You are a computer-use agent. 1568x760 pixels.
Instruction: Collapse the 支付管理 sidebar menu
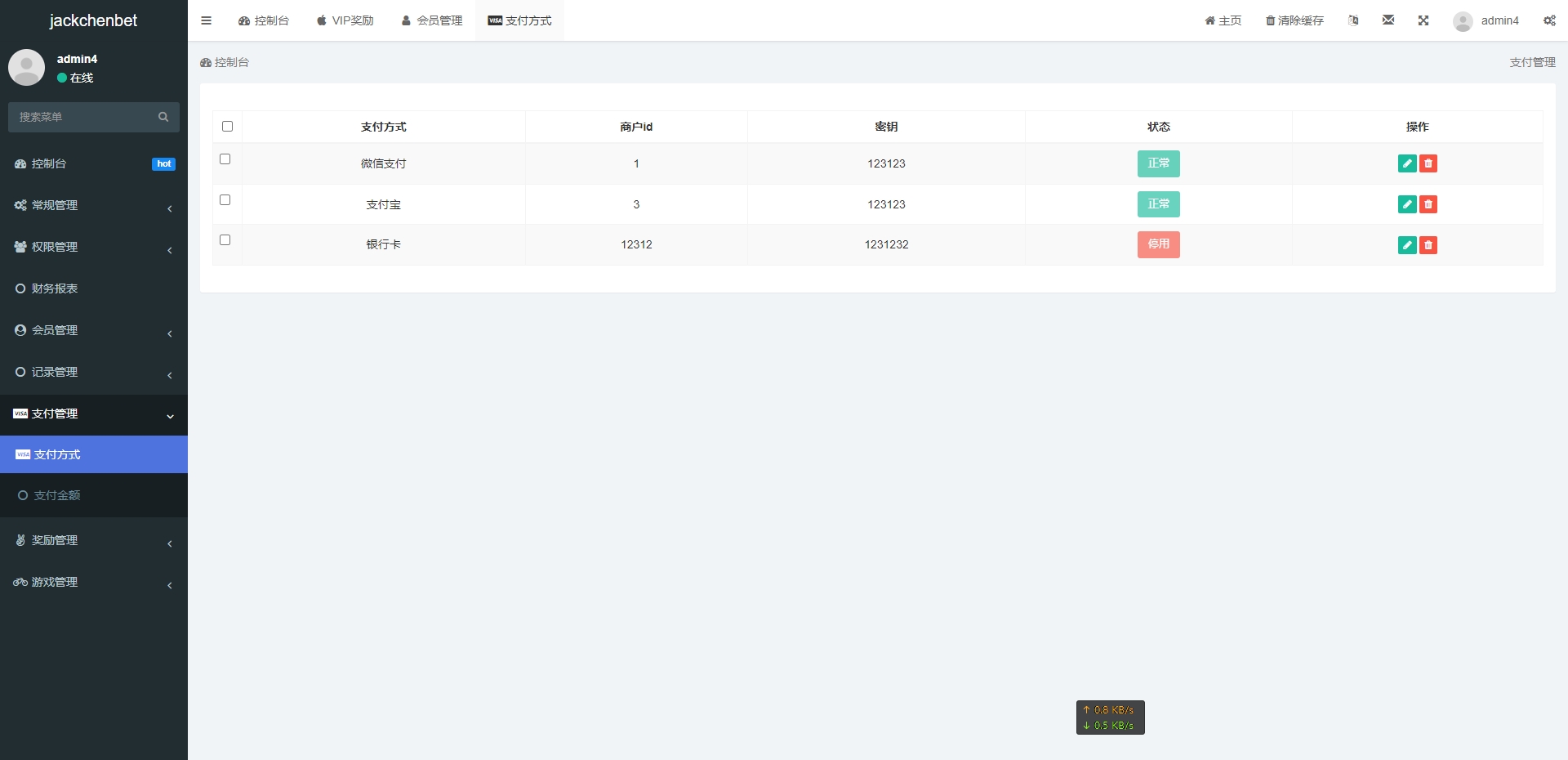coord(93,414)
